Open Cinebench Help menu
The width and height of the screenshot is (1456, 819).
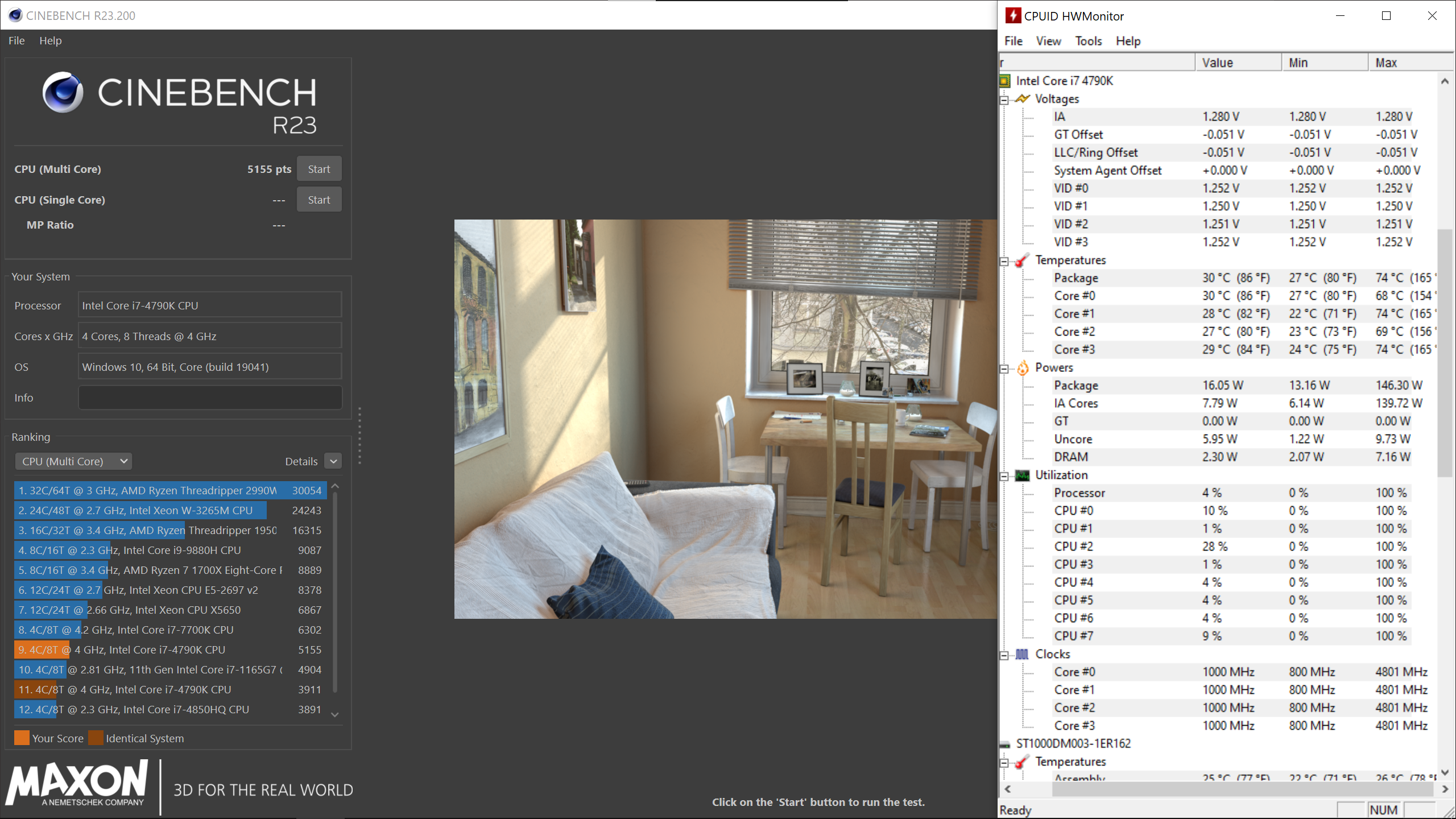[x=50, y=40]
